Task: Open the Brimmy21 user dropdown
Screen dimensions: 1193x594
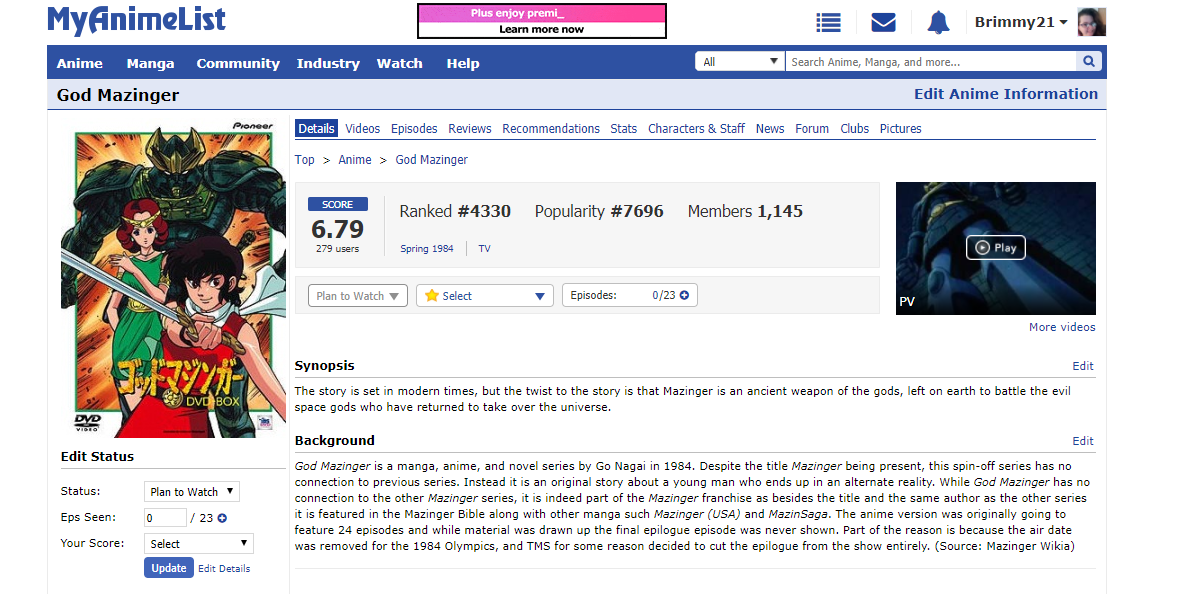Action: point(1020,22)
